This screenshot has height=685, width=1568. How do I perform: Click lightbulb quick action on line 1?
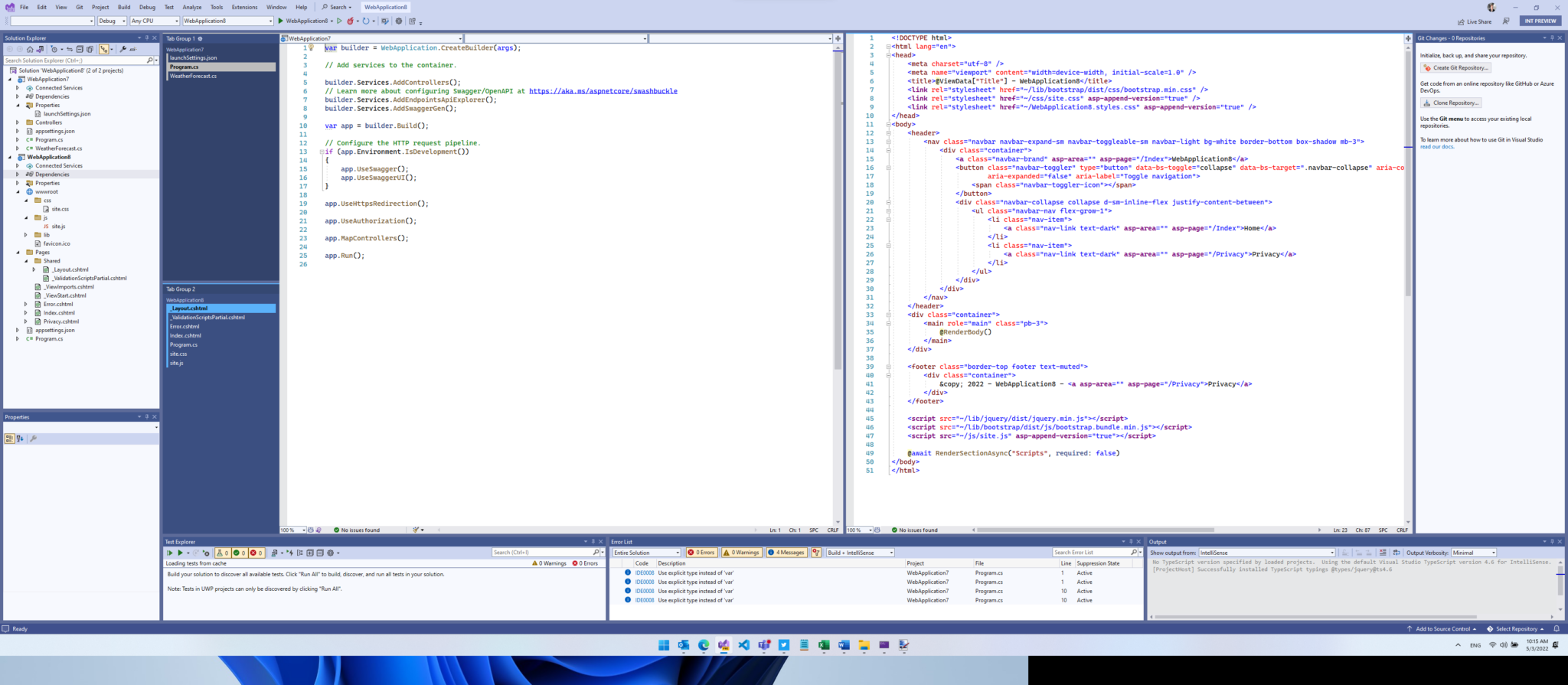tap(312, 47)
